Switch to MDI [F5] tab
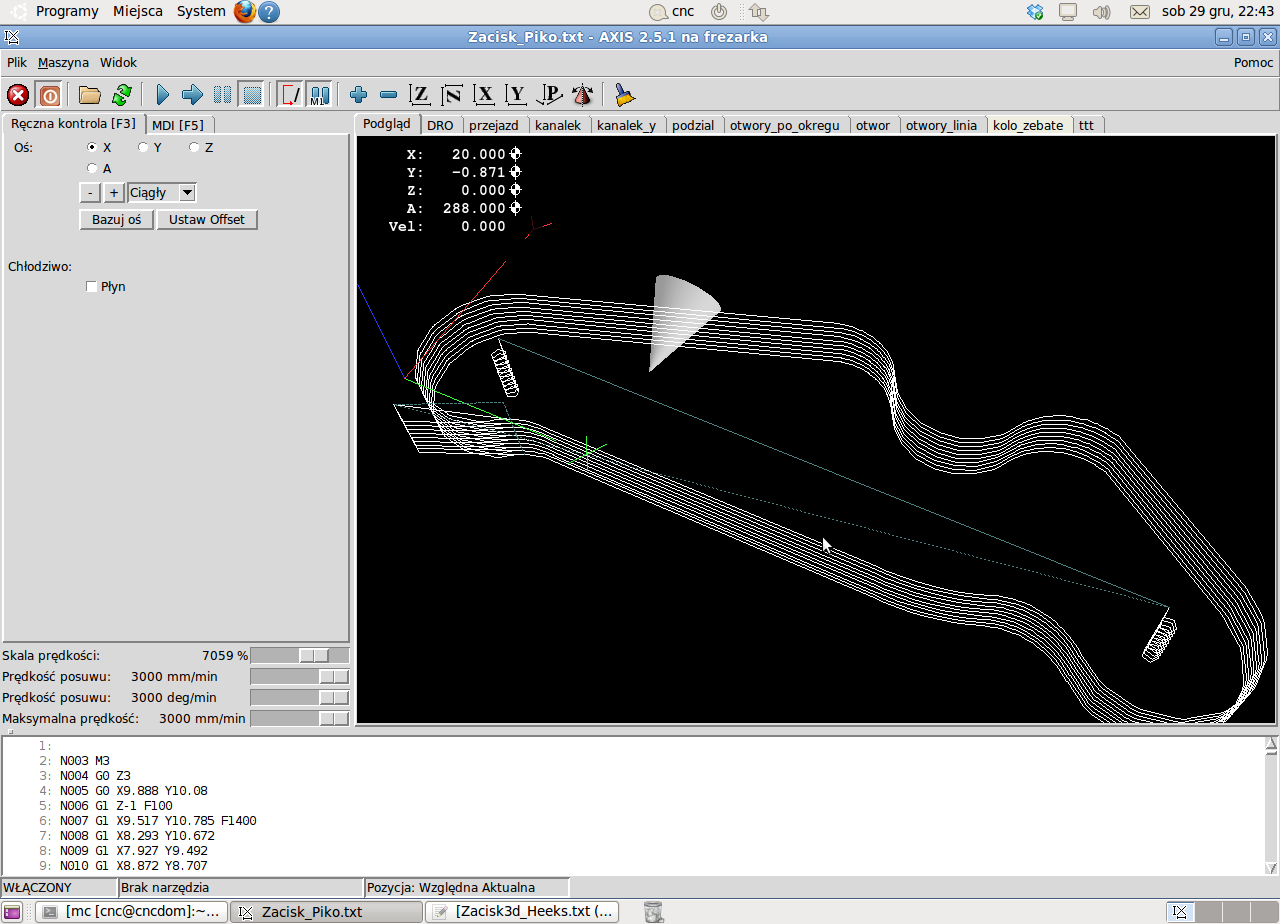Viewport: 1280px width, 924px height. click(x=178, y=125)
